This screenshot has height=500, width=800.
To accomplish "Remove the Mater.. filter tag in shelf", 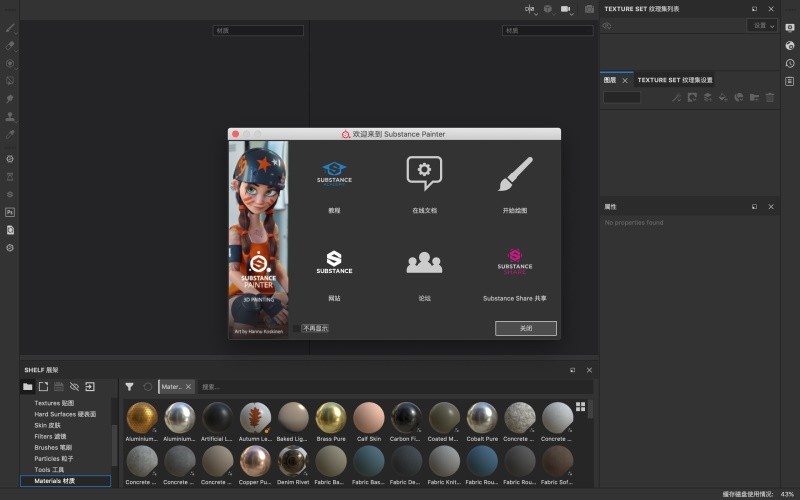I will [x=188, y=387].
